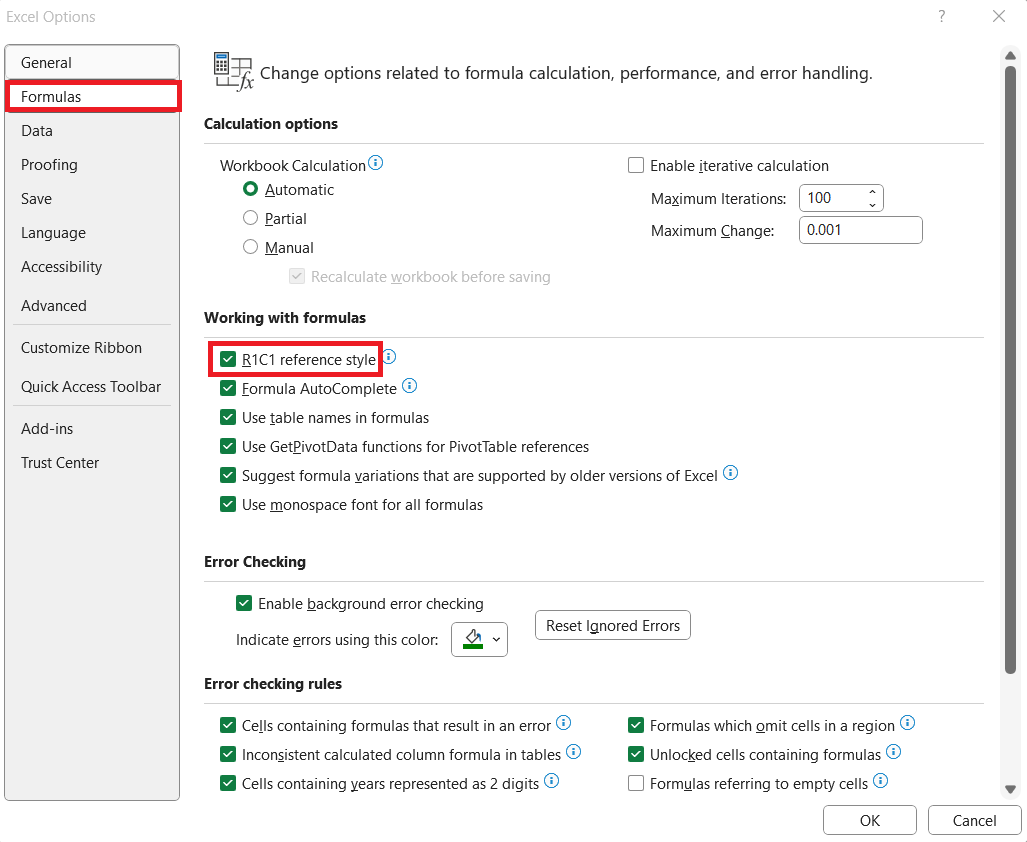
Task: Close the Excel Options dialog
Action: pos(999,16)
